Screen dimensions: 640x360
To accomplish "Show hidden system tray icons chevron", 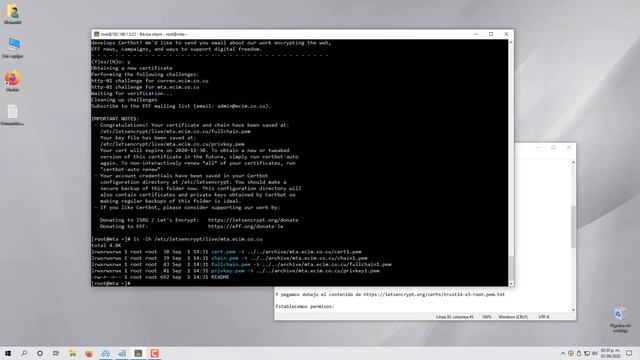I will 563,353.
